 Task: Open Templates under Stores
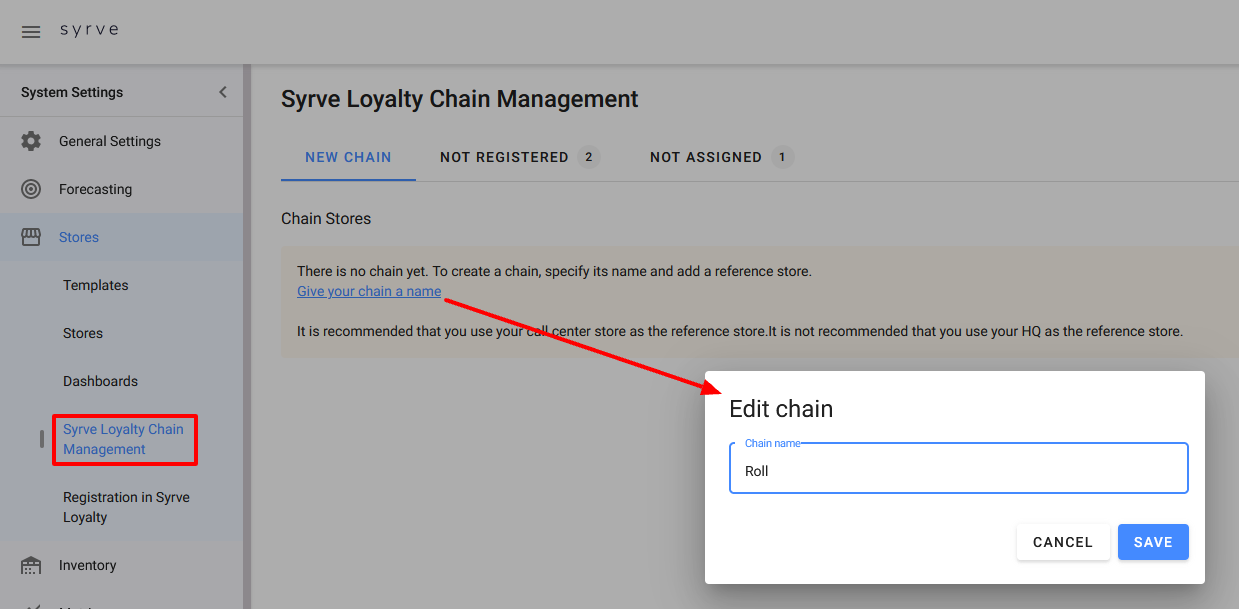pos(96,285)
